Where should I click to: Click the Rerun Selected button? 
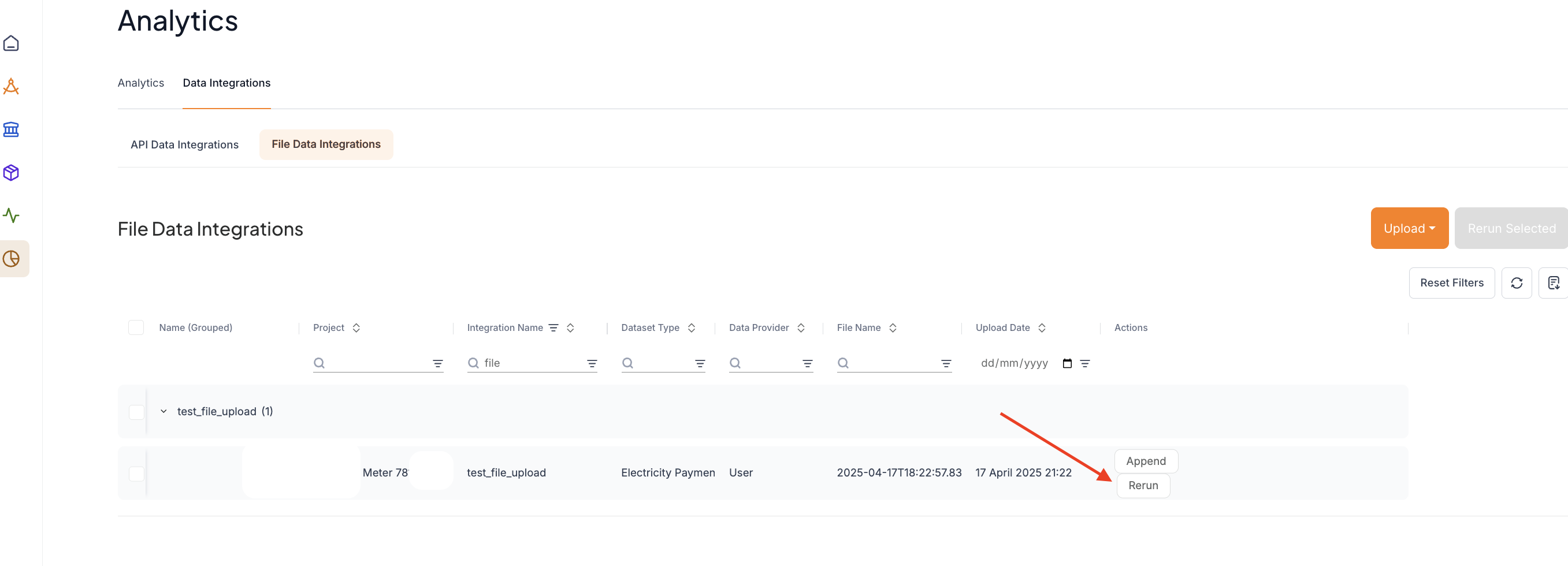pos(1511,228)
